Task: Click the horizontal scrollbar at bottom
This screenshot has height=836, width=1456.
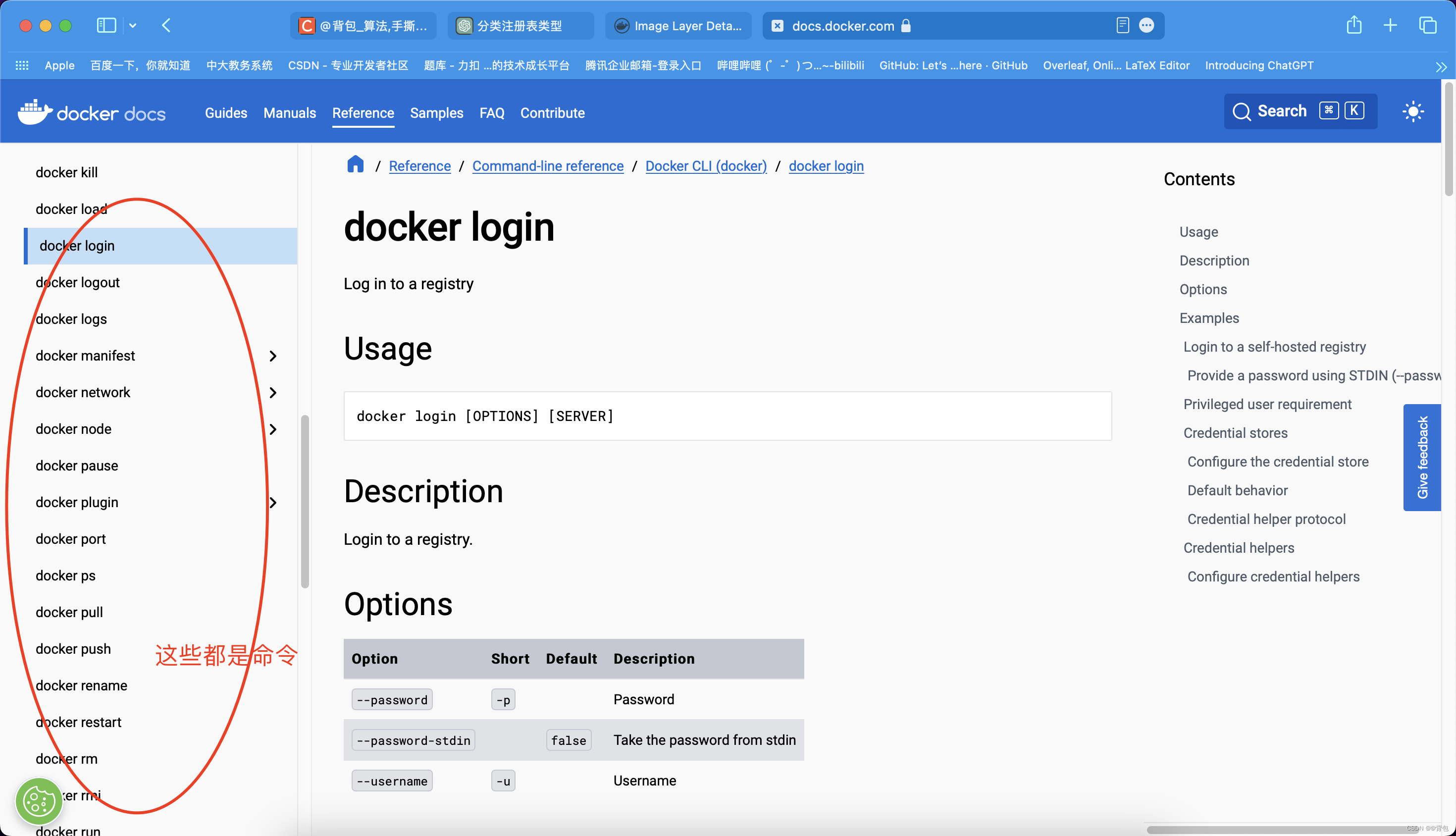Action: pyautogui.click(x=1283, y=830)
